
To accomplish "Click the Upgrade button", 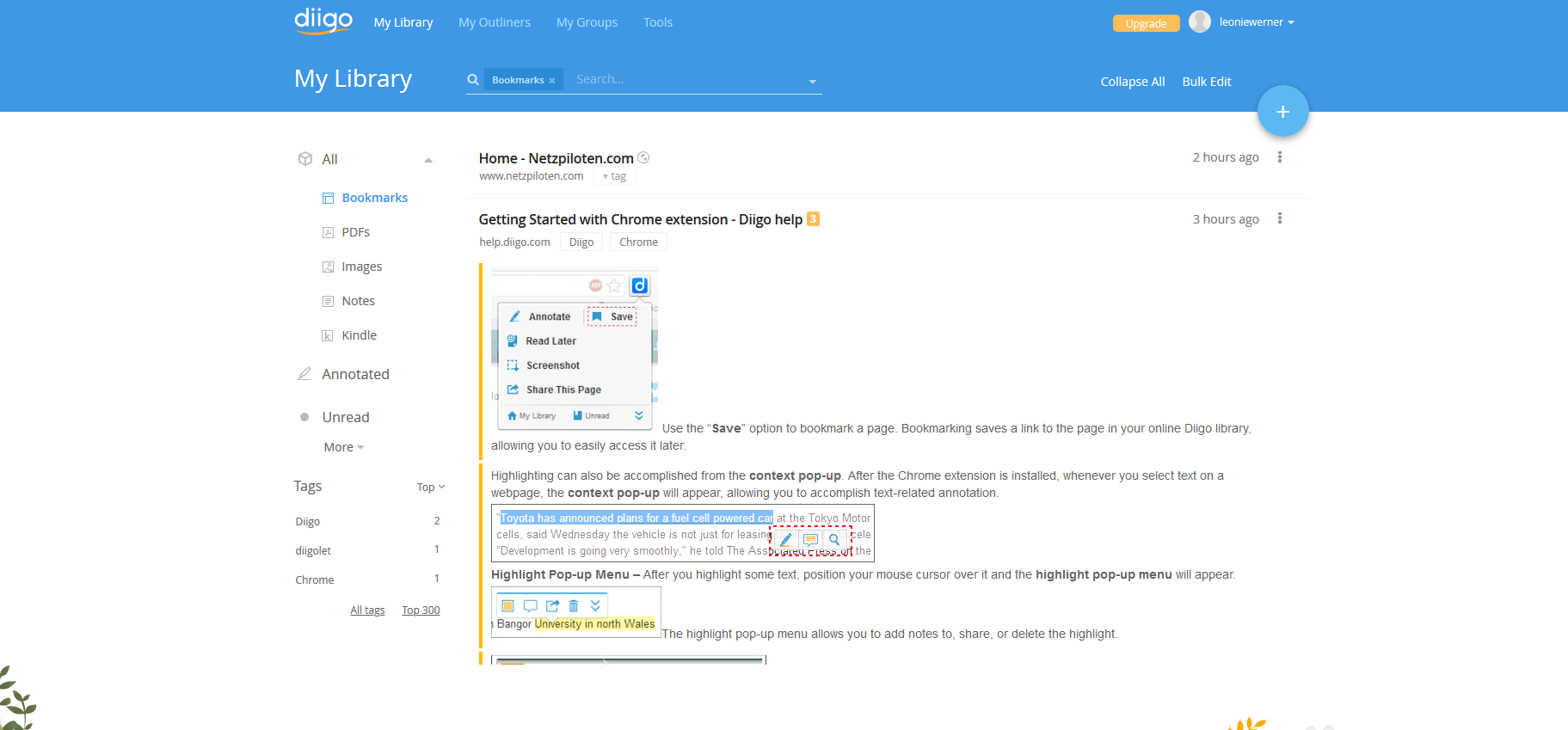I will point(1146,23).
